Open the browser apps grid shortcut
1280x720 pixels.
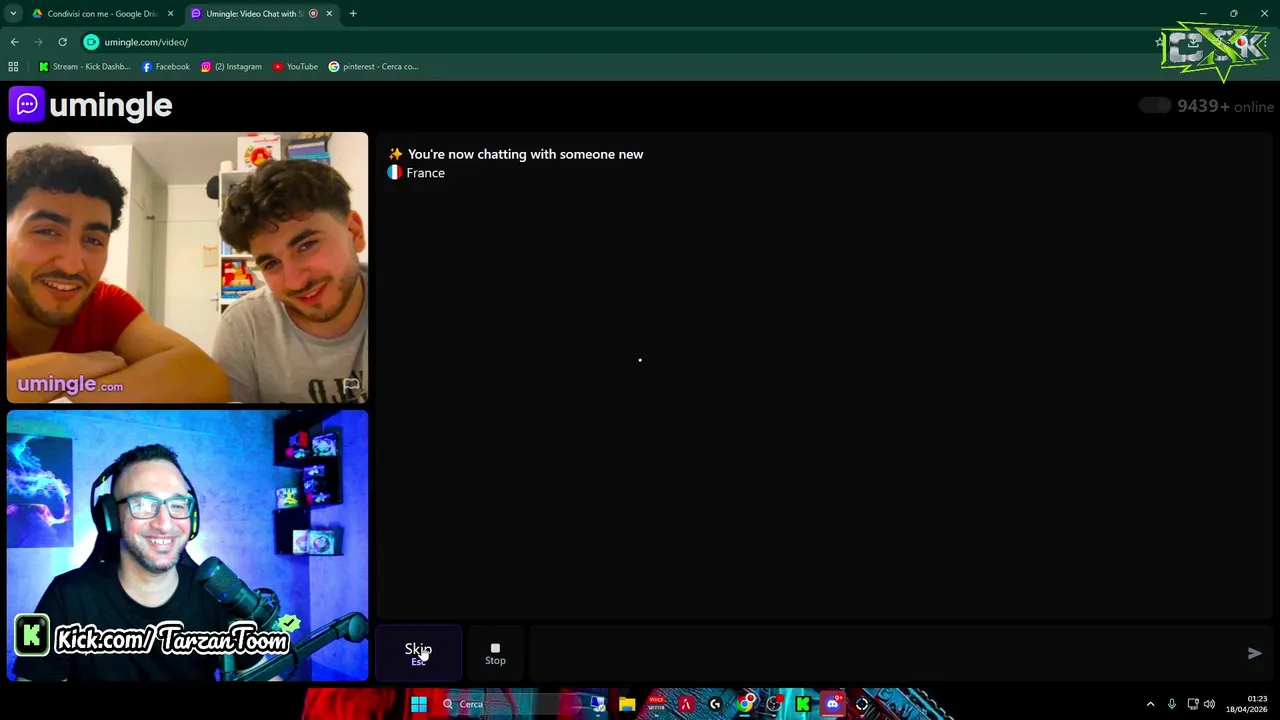coord(13,67)
